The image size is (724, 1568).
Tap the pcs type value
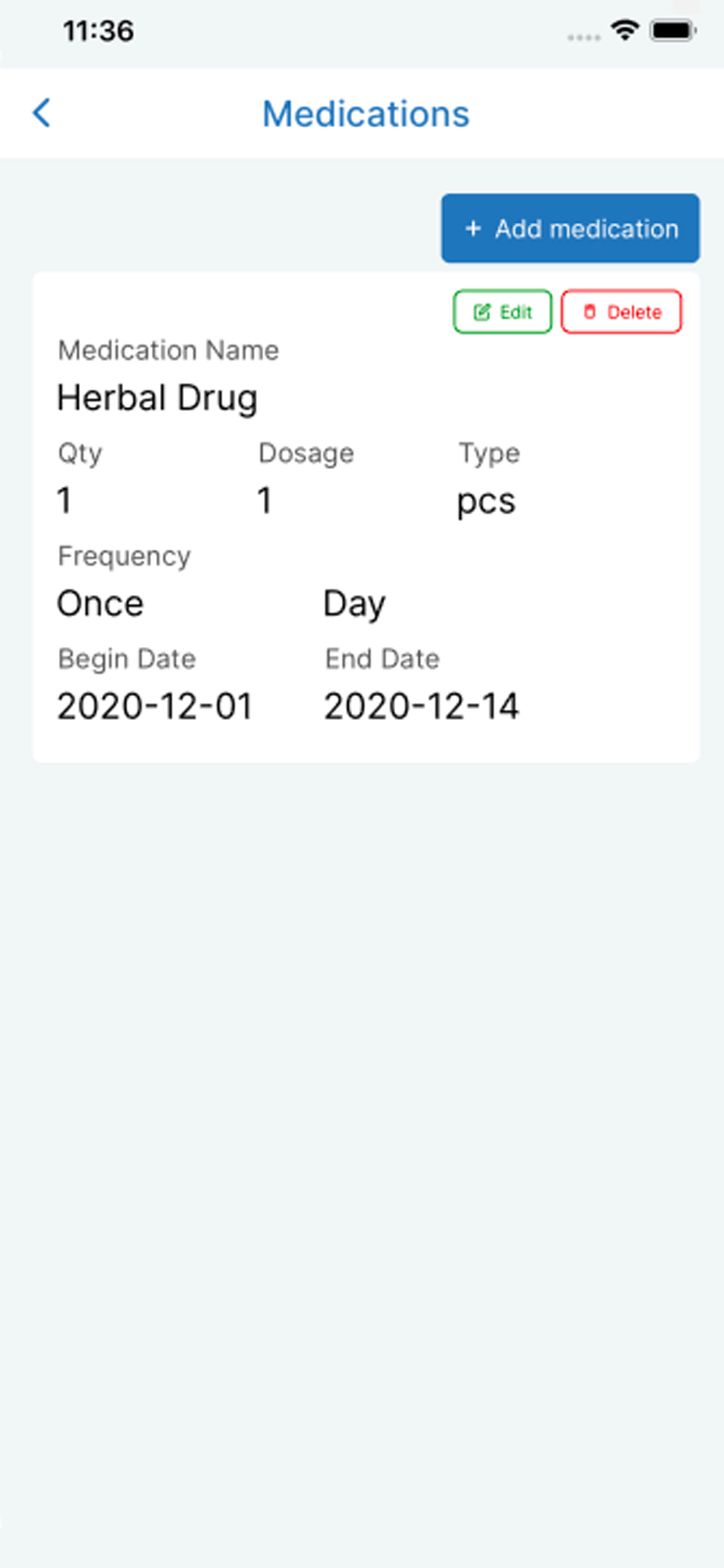(x=486, y=503)
